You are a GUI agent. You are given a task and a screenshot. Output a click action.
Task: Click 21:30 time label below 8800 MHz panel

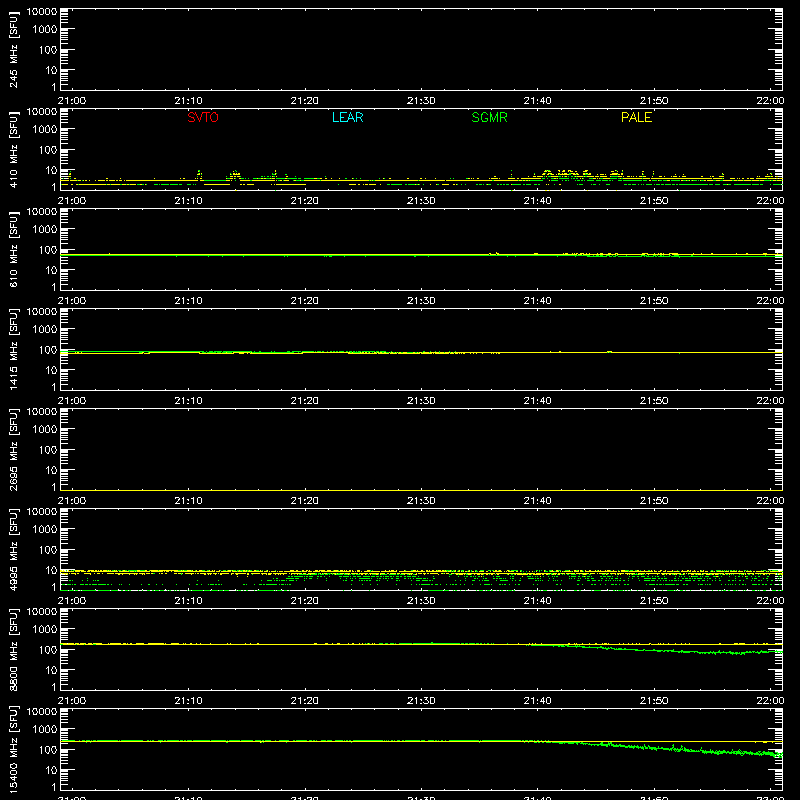pyautogui.click(x=421, y=701)
